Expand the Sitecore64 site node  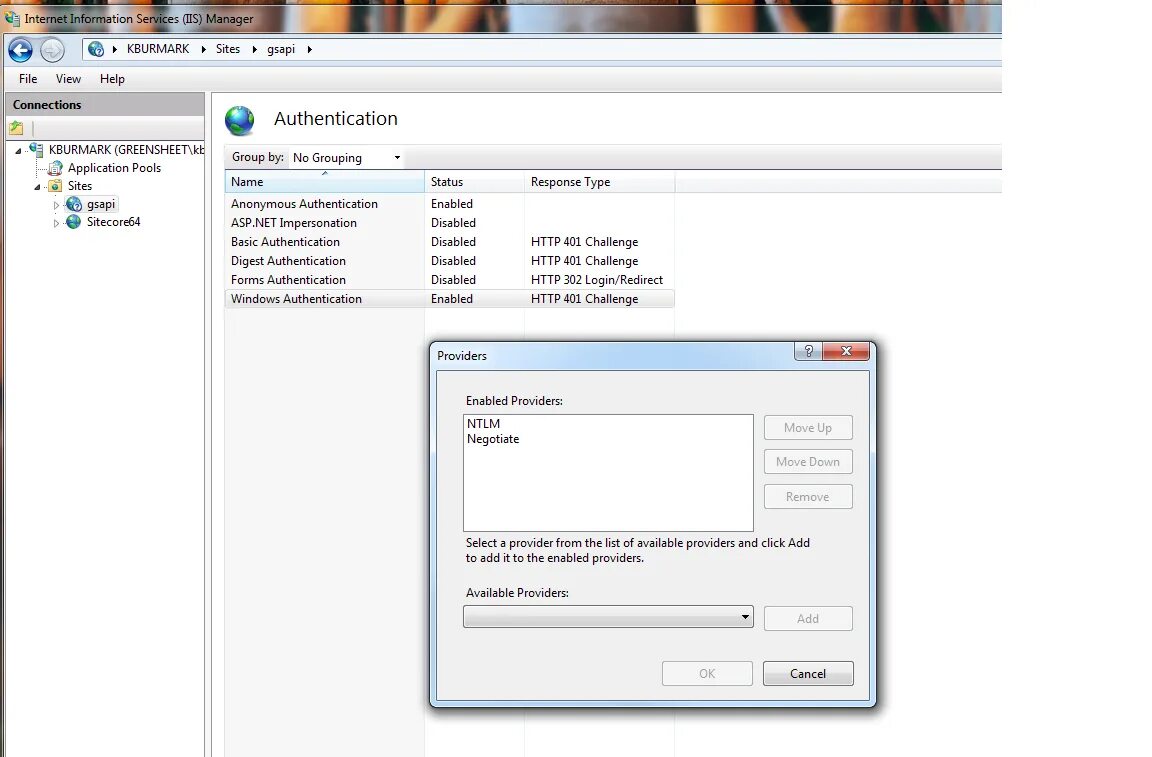pos(56,223)
